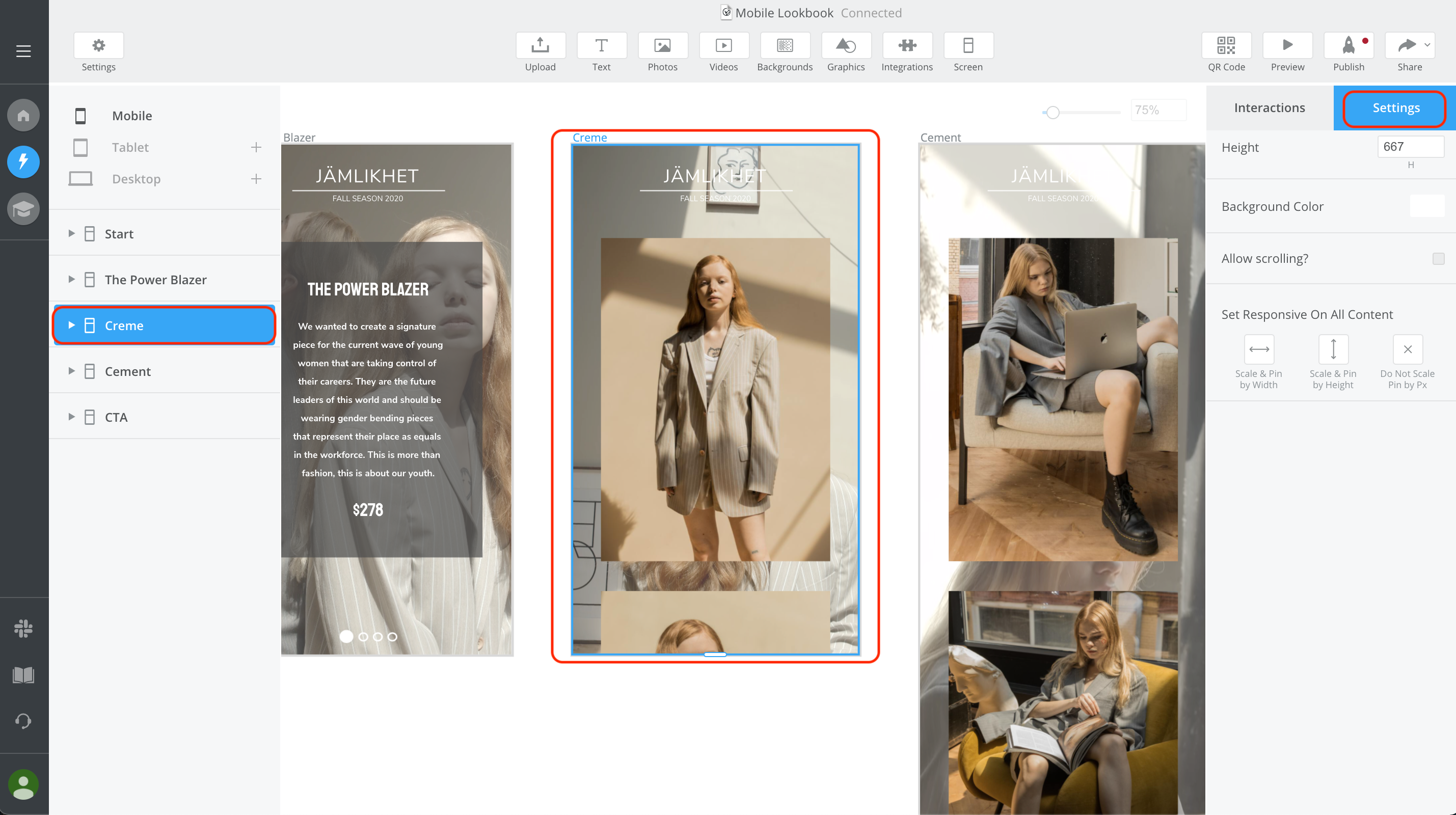Open the Upload tool
Screen dimensions: 1456x815
pos(540,46)
